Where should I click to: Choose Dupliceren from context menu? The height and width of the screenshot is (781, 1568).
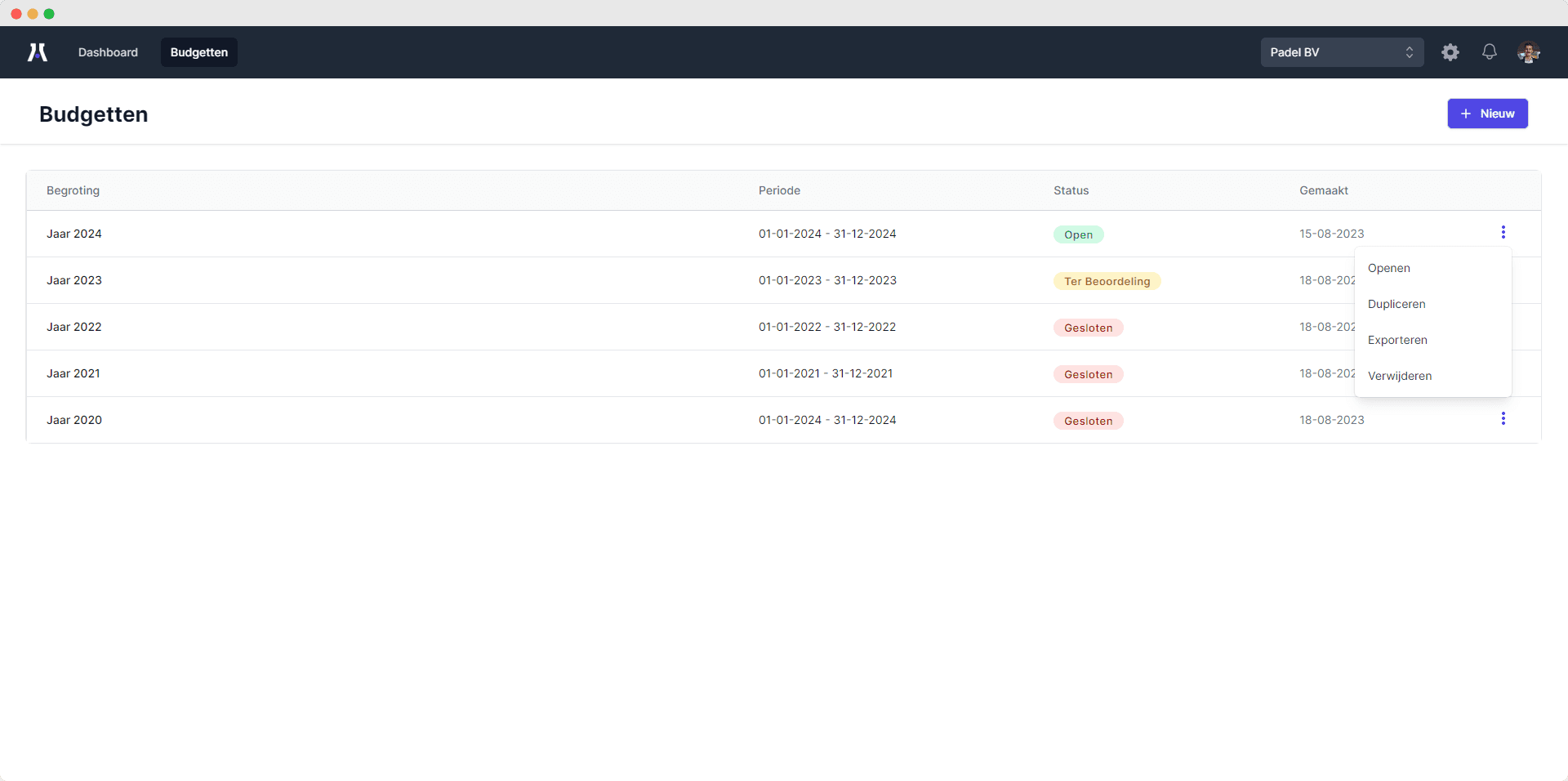[x=1396, y=304]
